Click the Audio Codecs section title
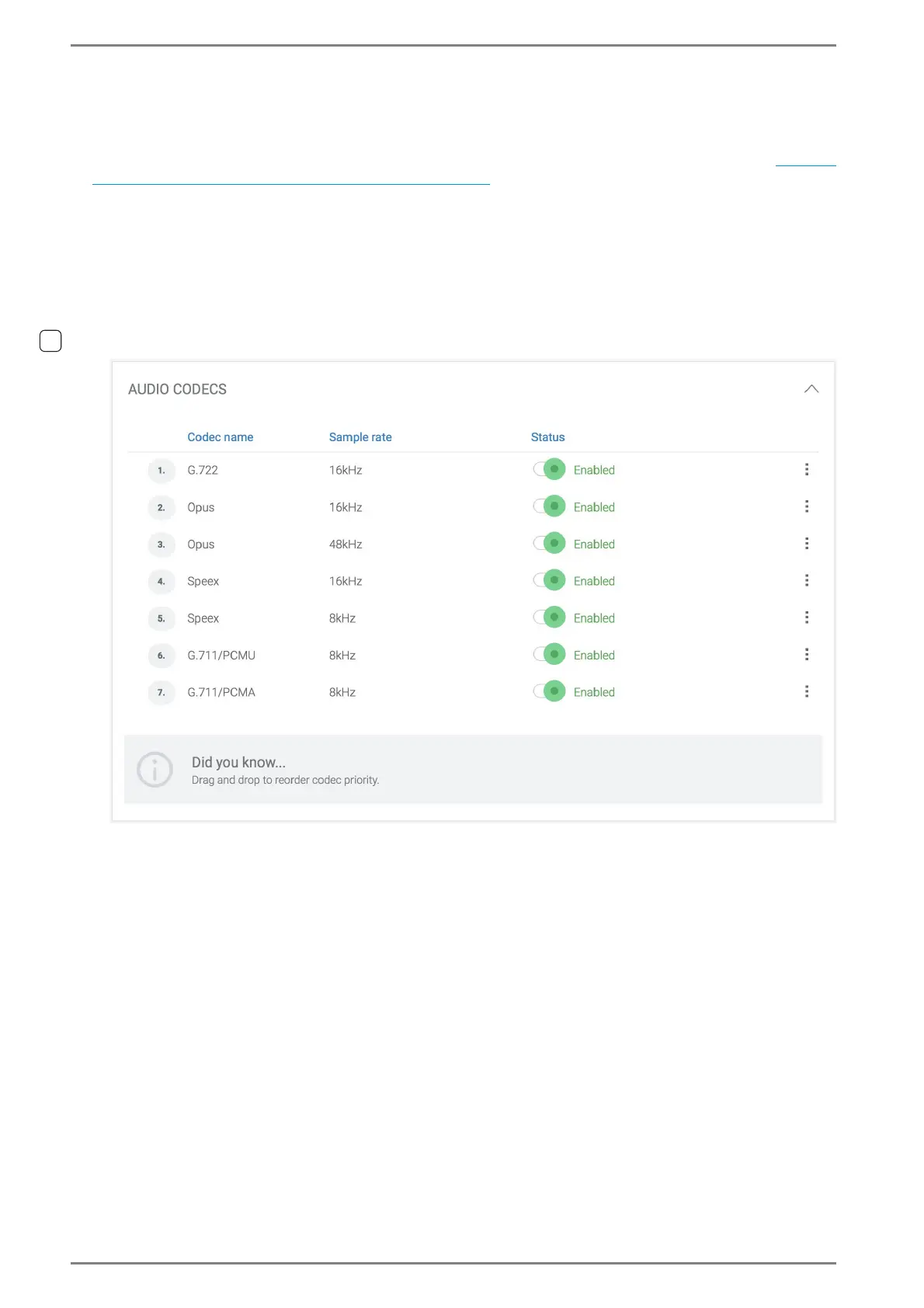This screenshot has height=1308, width=924. pyautogui.click(x=177, y=389)
